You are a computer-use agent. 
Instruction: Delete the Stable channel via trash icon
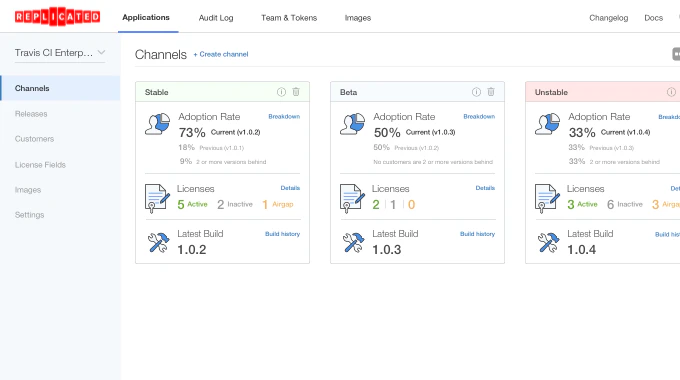click(296, 92)
